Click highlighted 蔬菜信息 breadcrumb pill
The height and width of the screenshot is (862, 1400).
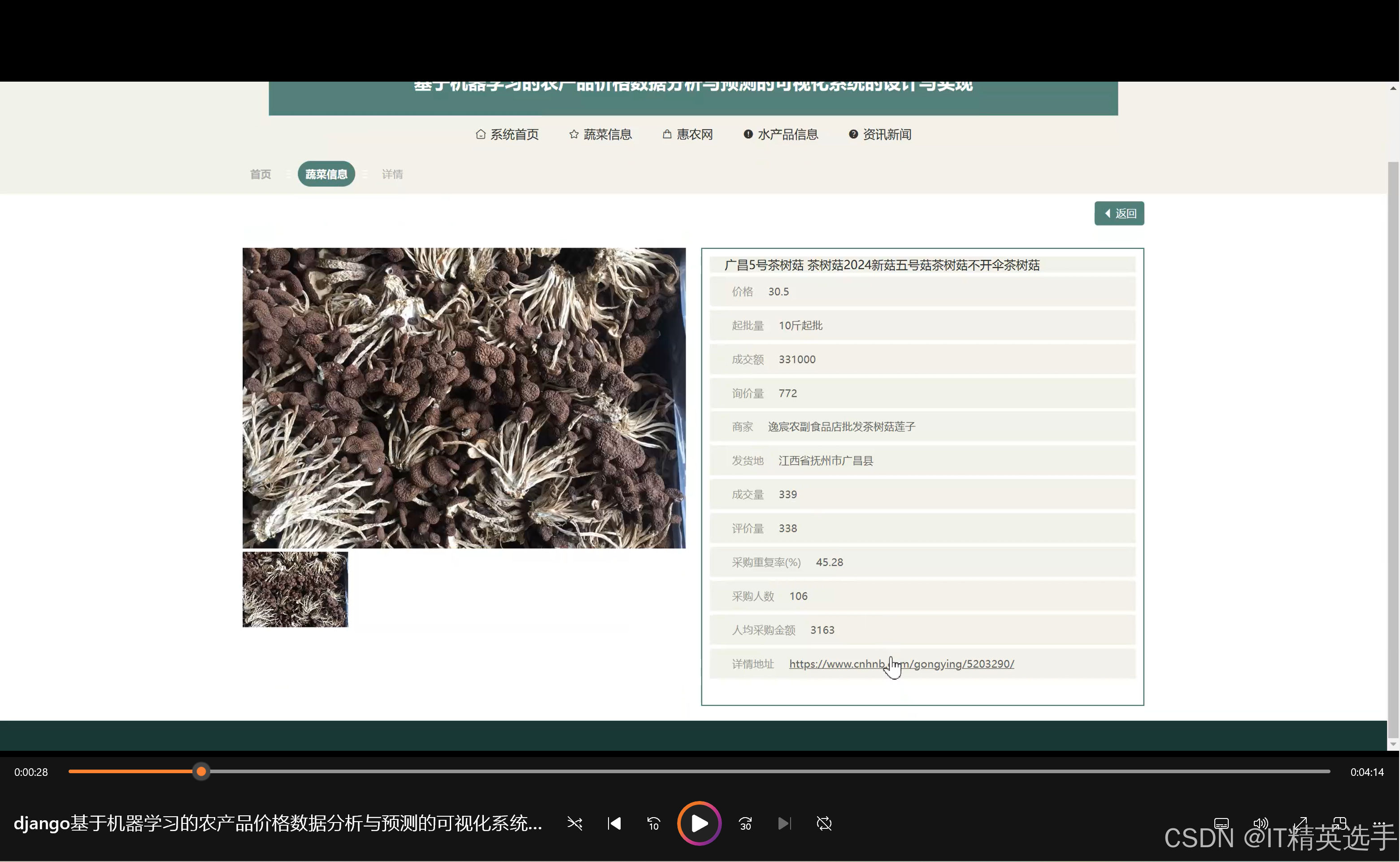pos(326,174)
